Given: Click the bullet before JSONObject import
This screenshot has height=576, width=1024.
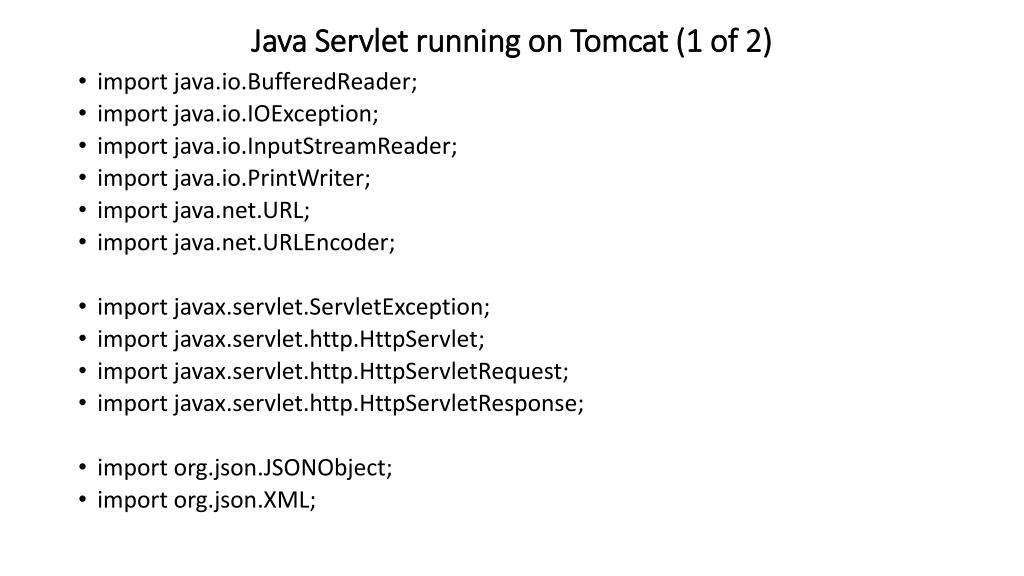Looking at the screenshot, I should [x=82, y=468].
